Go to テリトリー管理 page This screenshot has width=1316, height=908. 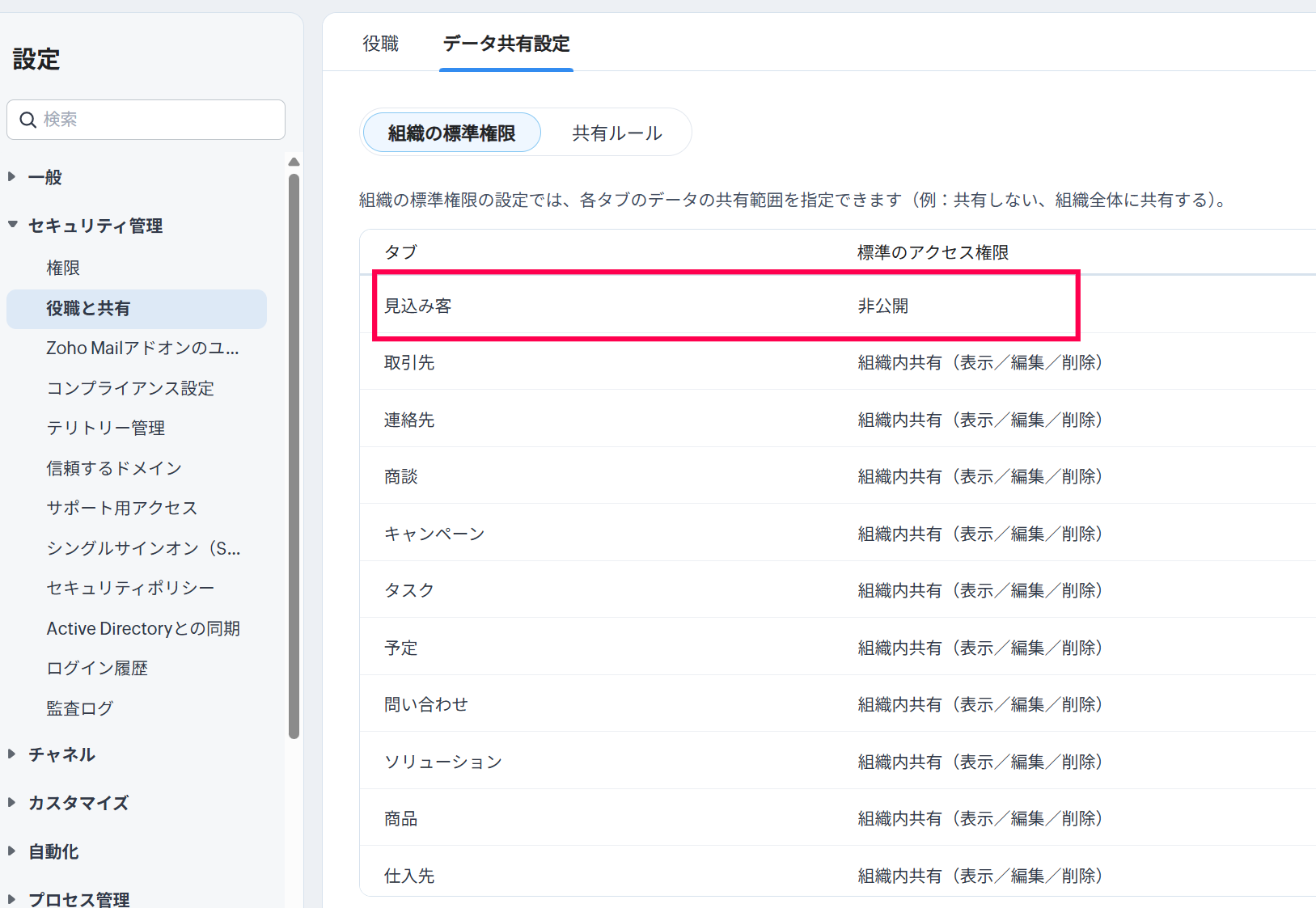click(106, 428)
